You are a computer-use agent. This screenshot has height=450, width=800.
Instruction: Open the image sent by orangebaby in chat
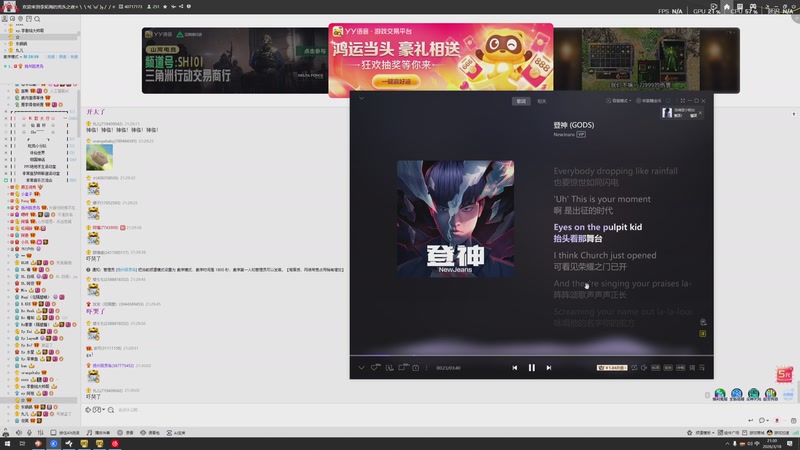[99, 157]
